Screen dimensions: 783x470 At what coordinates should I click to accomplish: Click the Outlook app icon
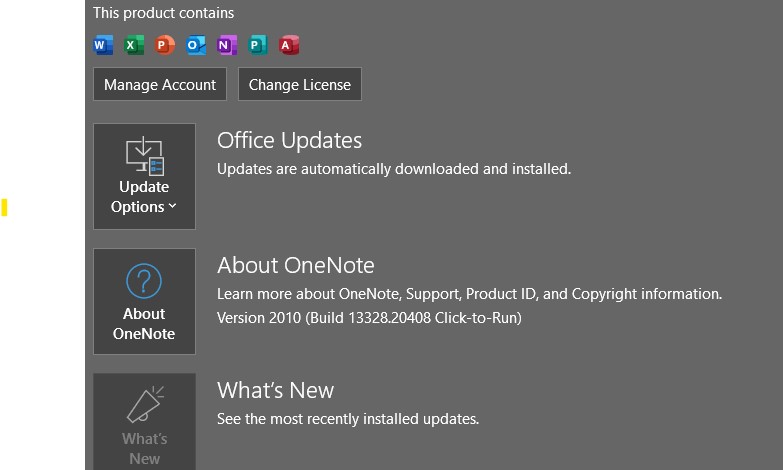pos(196,45)
